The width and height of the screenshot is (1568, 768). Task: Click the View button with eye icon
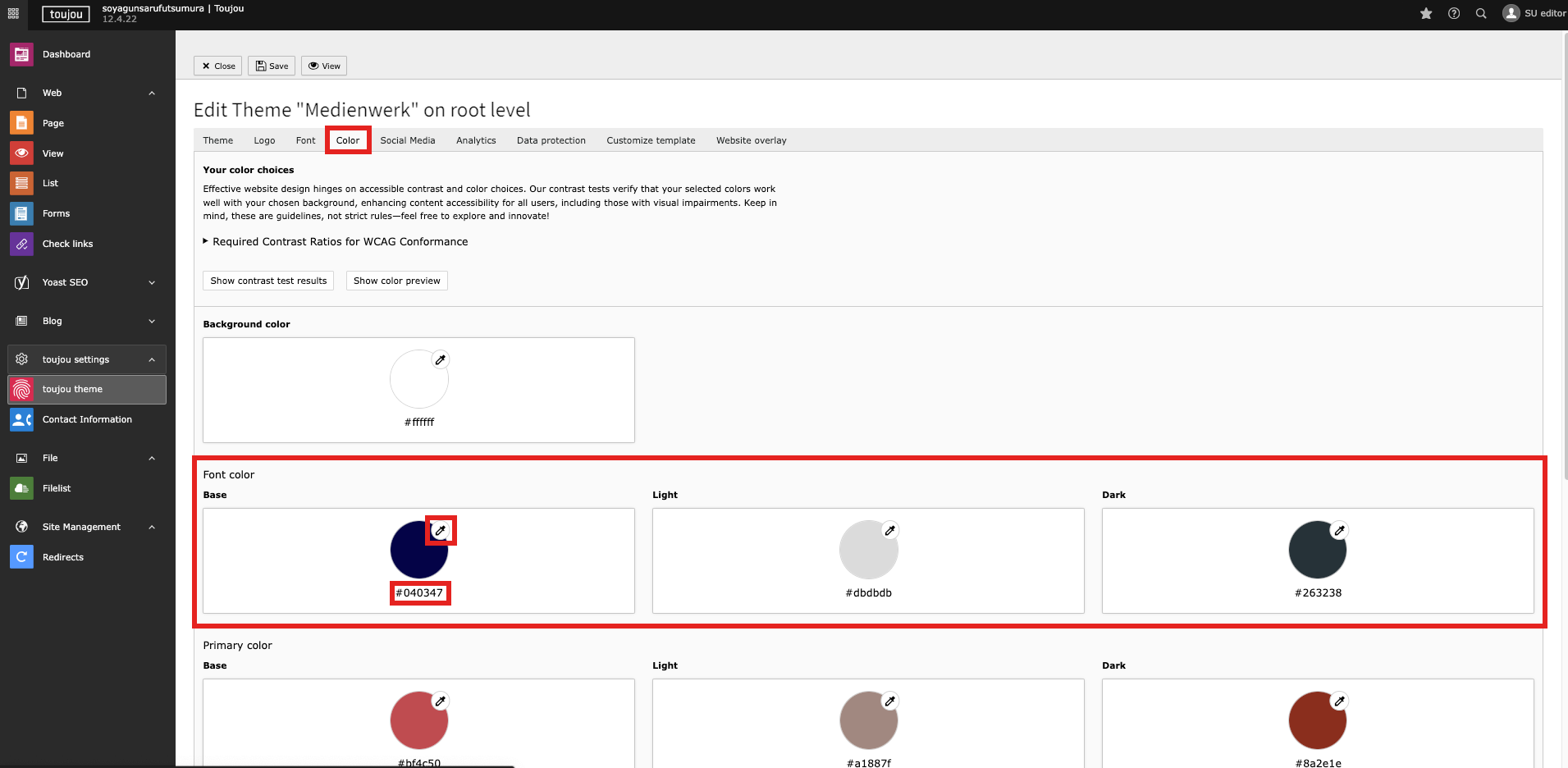pyautogui.click(x=324, y=66)
